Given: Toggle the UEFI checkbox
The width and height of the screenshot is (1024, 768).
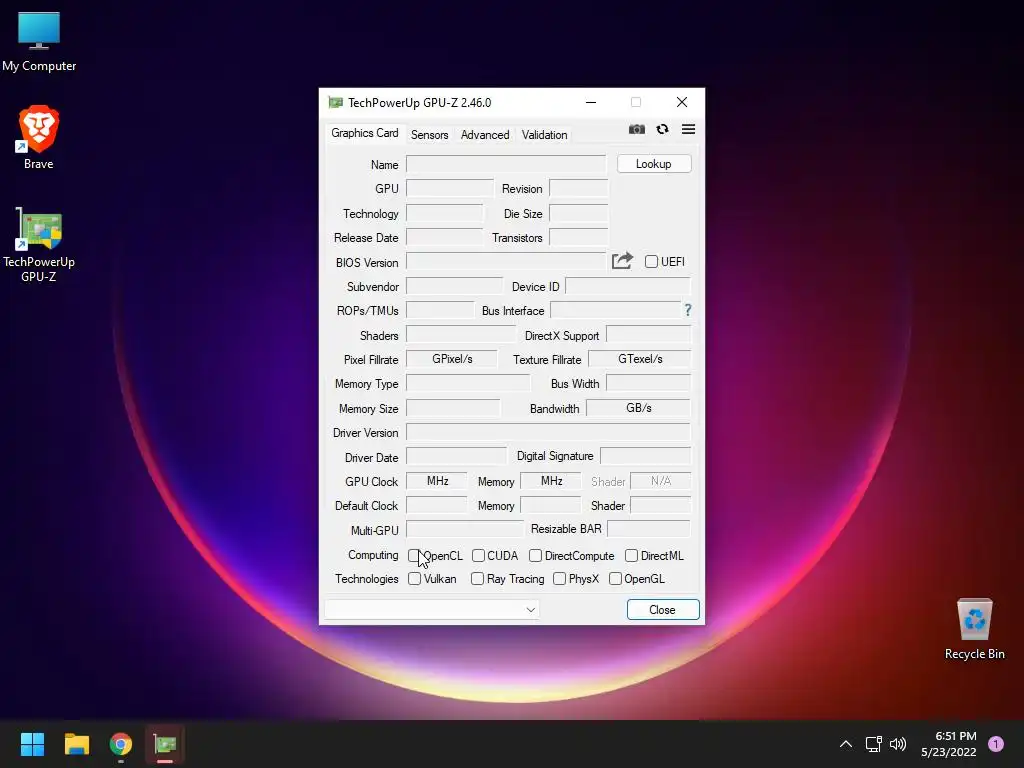Looking at the screenshot, I should (651, 261).
